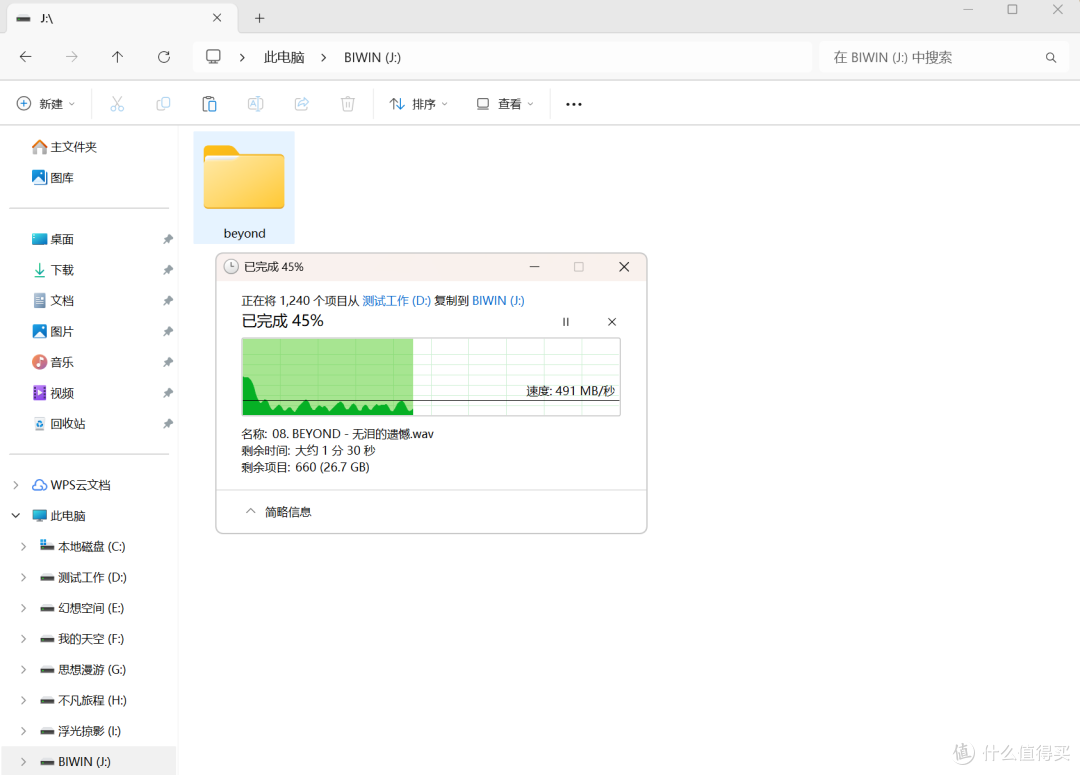Image resolution: width=1080 pixels, height=775 pixels.
Task: Click file name 08. BEYOND - 无泪的遗憾.wav
Action: click(x=353, y=434)
